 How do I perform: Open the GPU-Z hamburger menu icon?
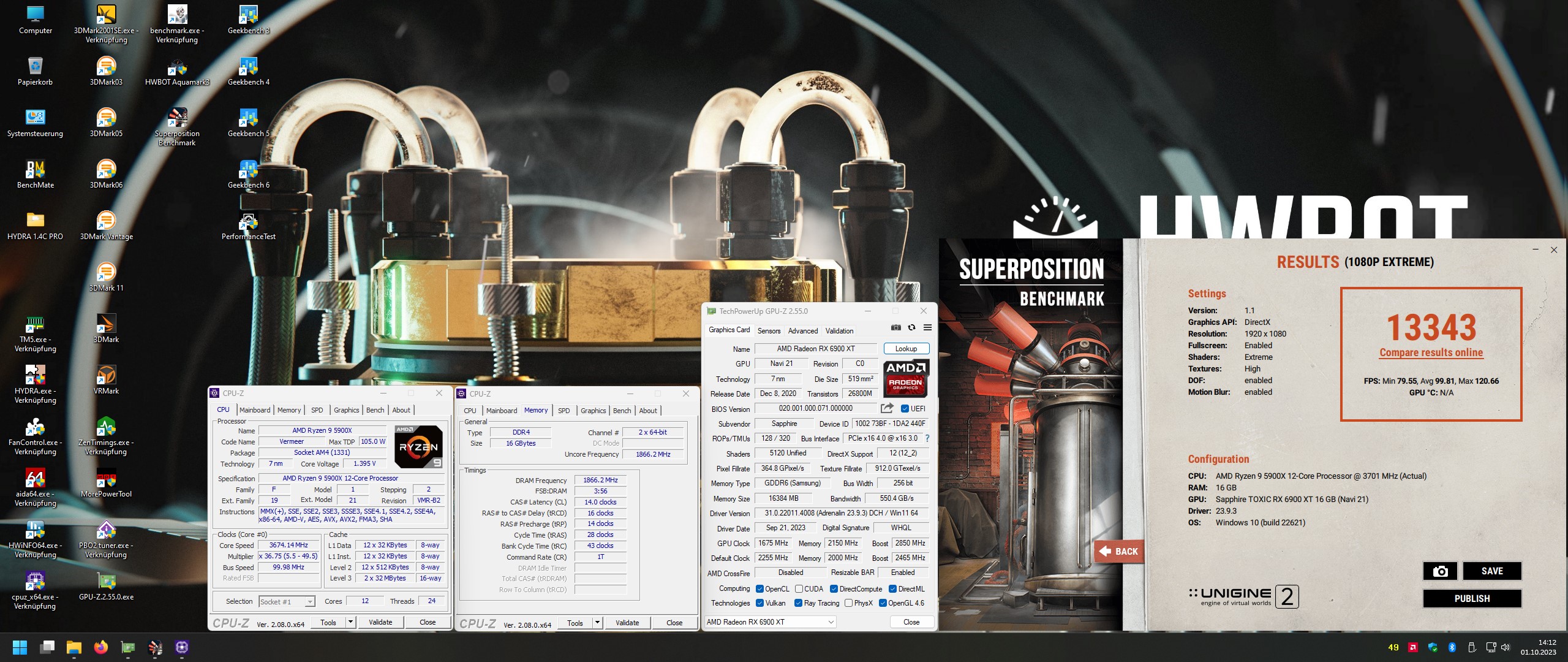[x=927, y=328]
